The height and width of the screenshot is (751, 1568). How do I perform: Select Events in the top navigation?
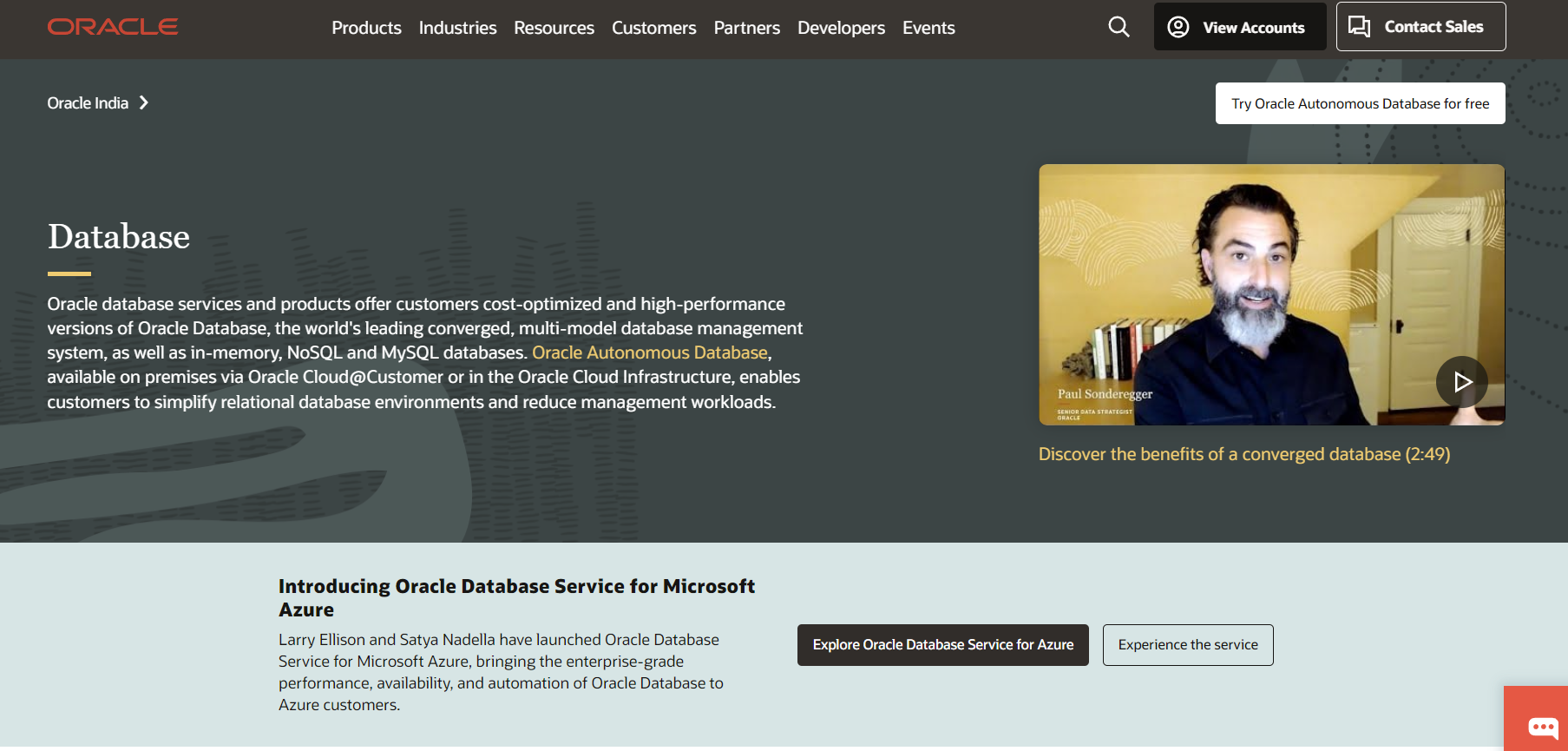click(928, 28)
